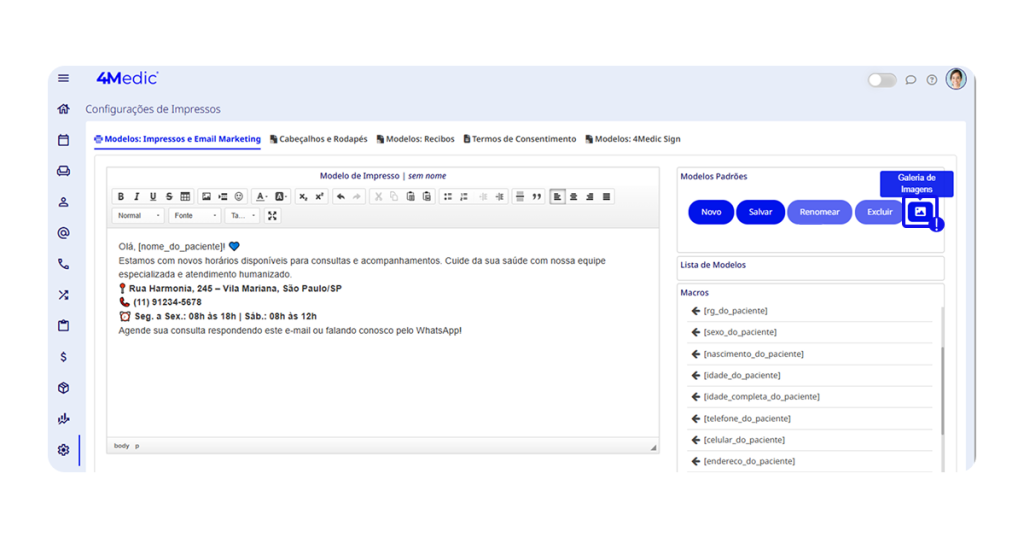
Task: Click the chat bubble icon in header
Action: pos(911,80)
